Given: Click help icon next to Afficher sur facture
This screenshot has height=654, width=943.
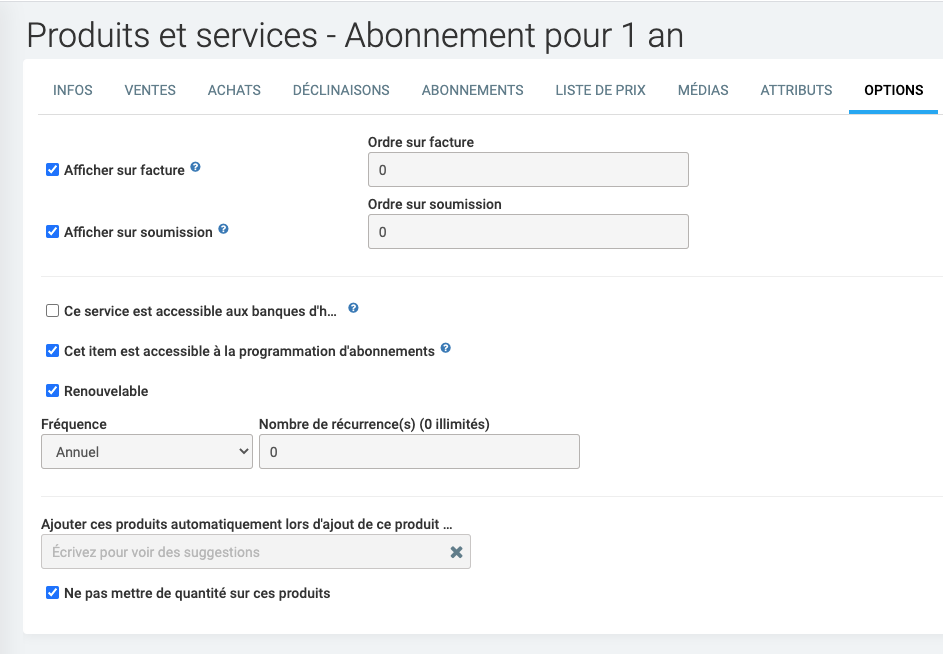Looking at the screenshot, I should pos(196,168).
